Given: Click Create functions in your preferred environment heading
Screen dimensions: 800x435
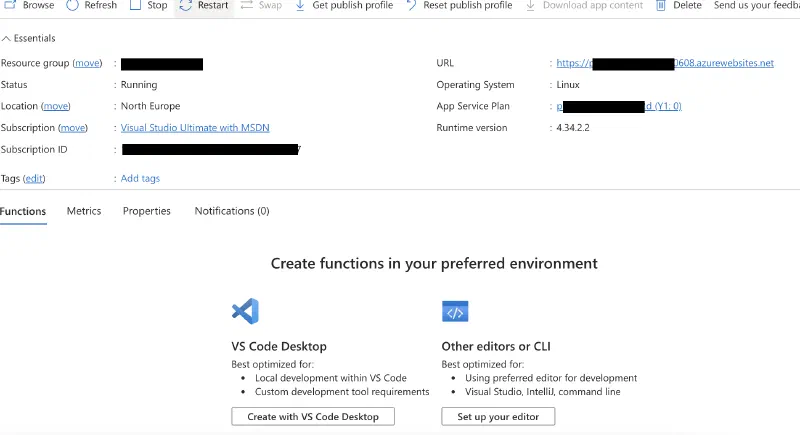Looking at the screenshot, I should pyautogui.click(x=434, y=264).
